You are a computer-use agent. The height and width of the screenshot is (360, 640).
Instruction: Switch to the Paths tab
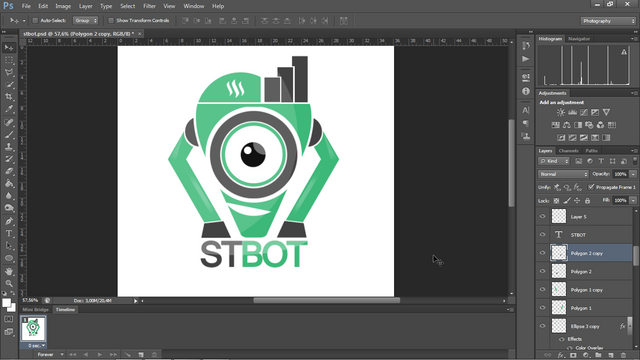(x=591, y=151)
